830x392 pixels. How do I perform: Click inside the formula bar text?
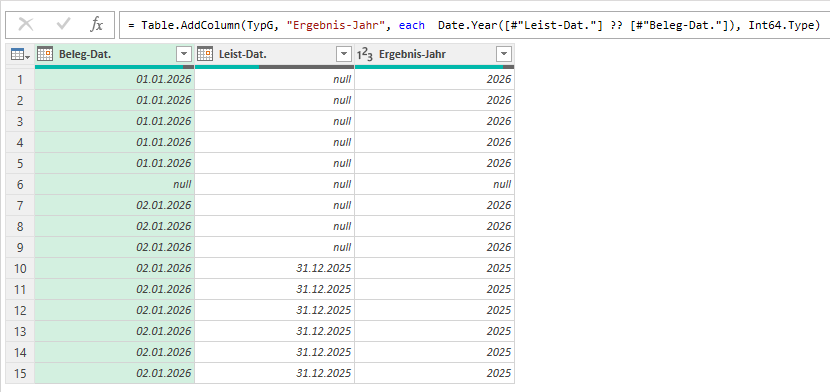click(x=474, y=25)
